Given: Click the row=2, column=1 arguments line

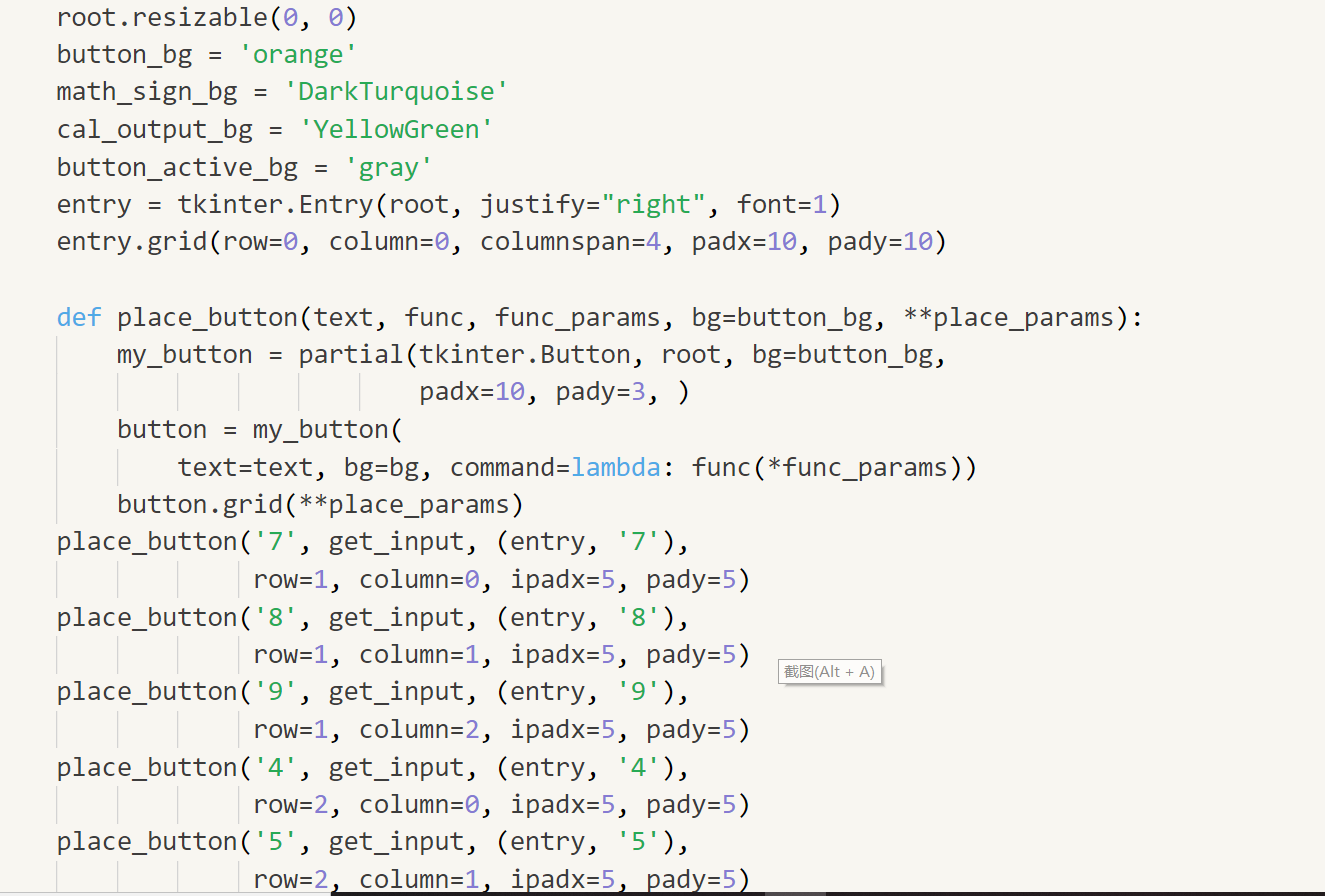Looking at the screenshot, I should [501, 880].
